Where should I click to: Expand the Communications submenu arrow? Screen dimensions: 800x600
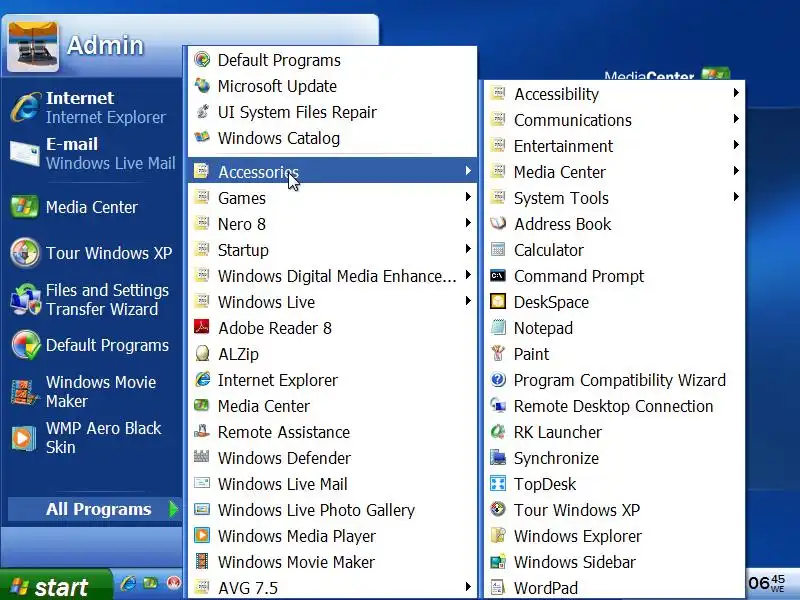[736, 119]
